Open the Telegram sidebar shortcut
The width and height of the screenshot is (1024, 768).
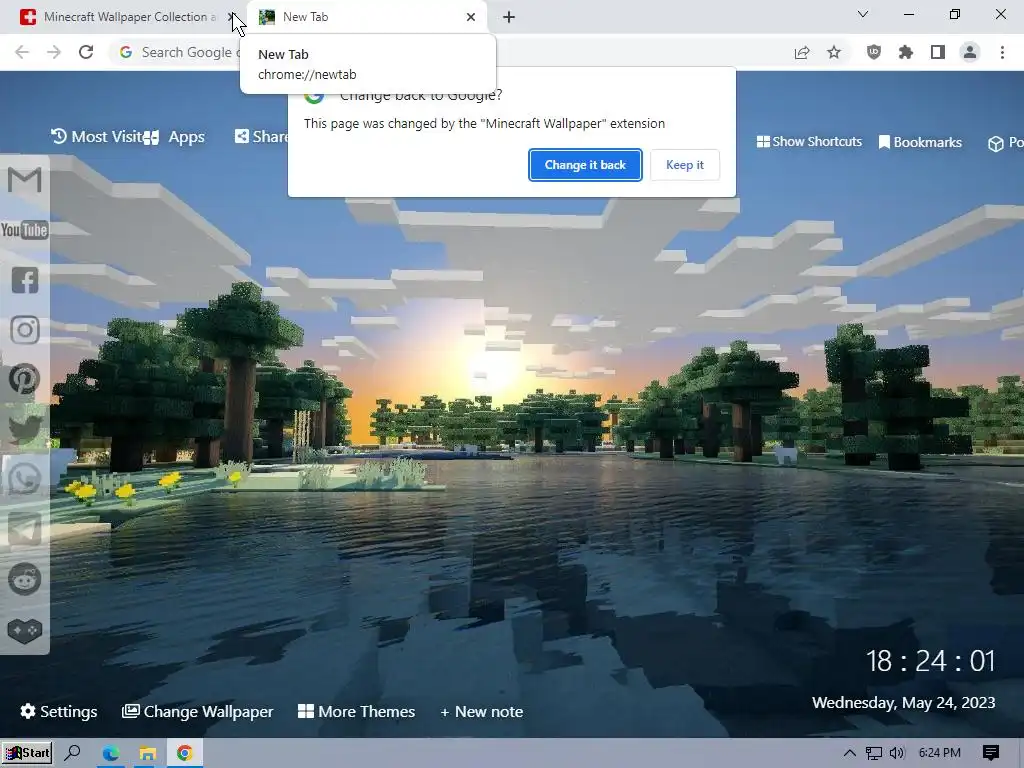[x=25, y=529]
